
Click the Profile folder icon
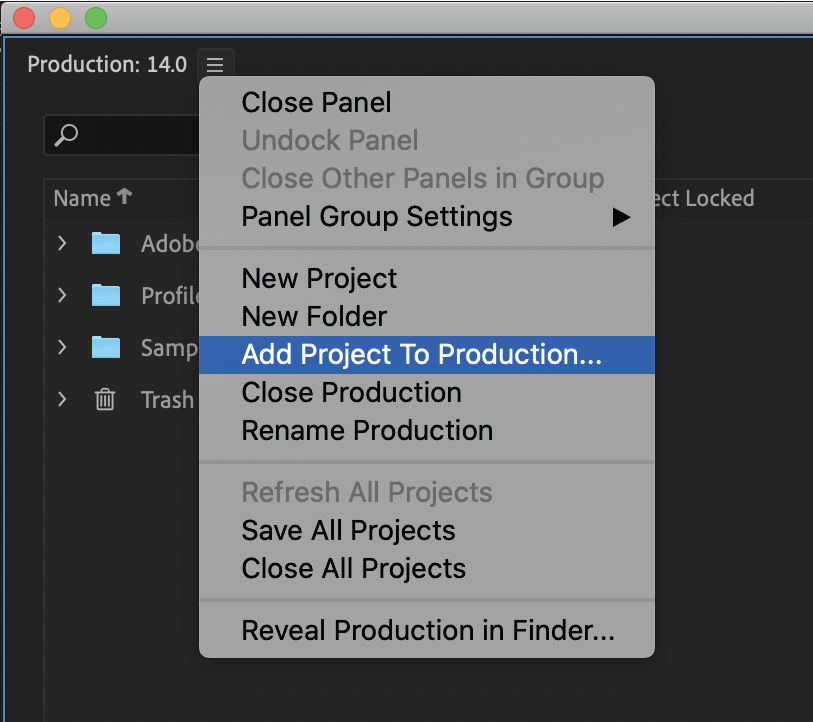pos(105,295)
